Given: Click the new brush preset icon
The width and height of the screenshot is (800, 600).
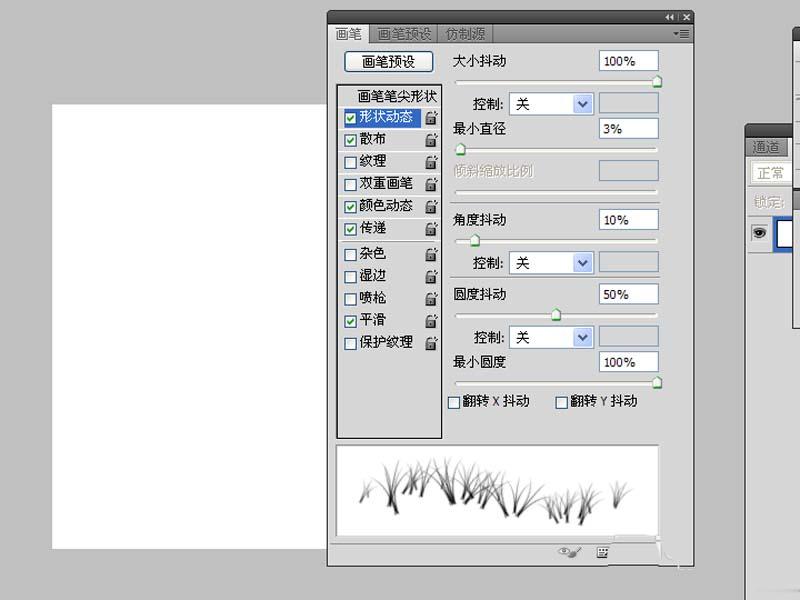Looking at the screenshot, I should tap(603, 551).
